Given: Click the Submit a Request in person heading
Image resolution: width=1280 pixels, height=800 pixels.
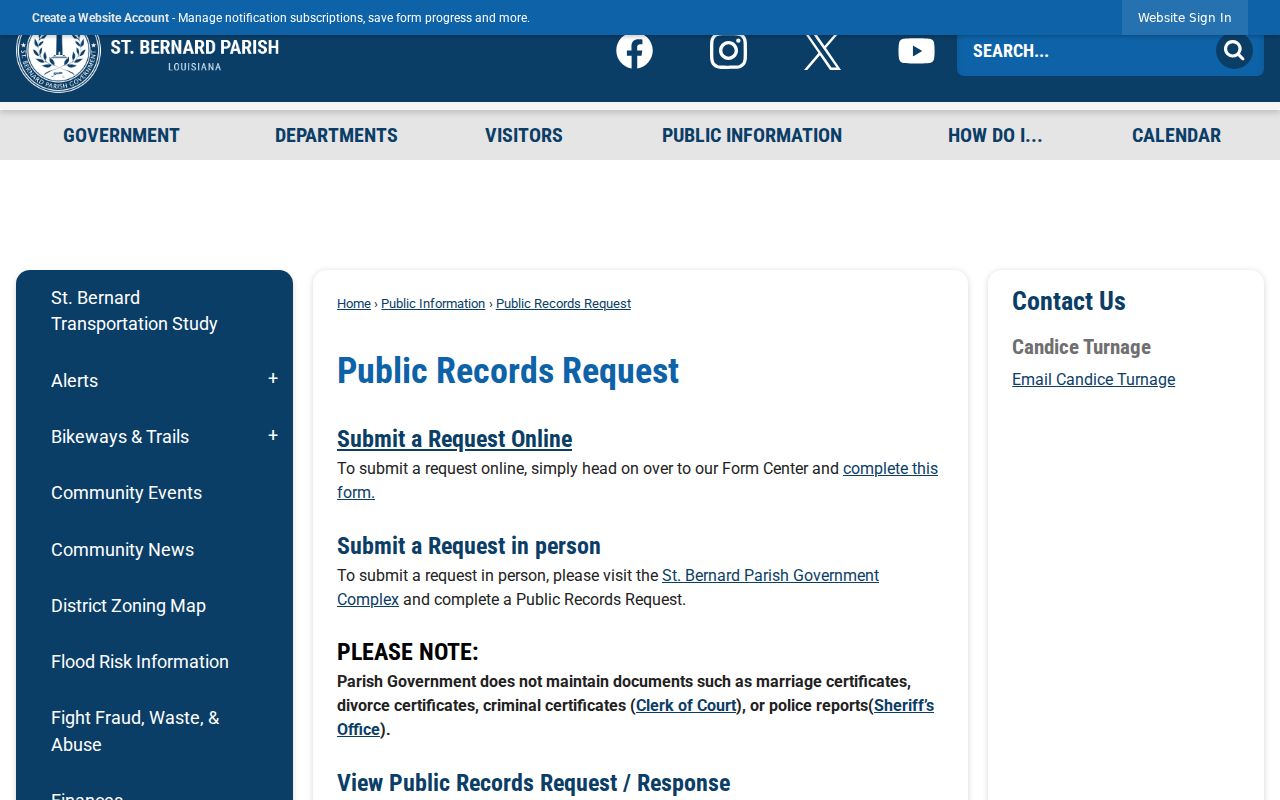Looking at the screenshot, I should (x=469, y=546).
